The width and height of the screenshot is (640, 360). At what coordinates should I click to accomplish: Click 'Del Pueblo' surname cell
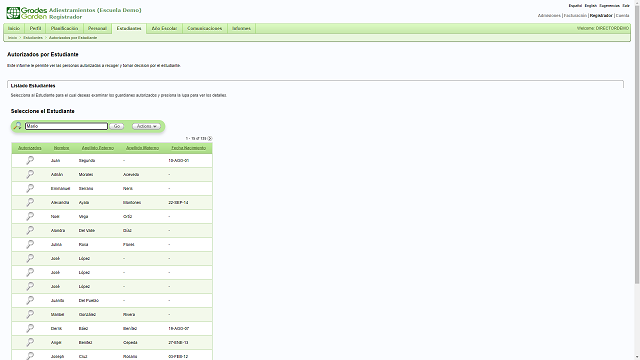(x=89, y=300)
